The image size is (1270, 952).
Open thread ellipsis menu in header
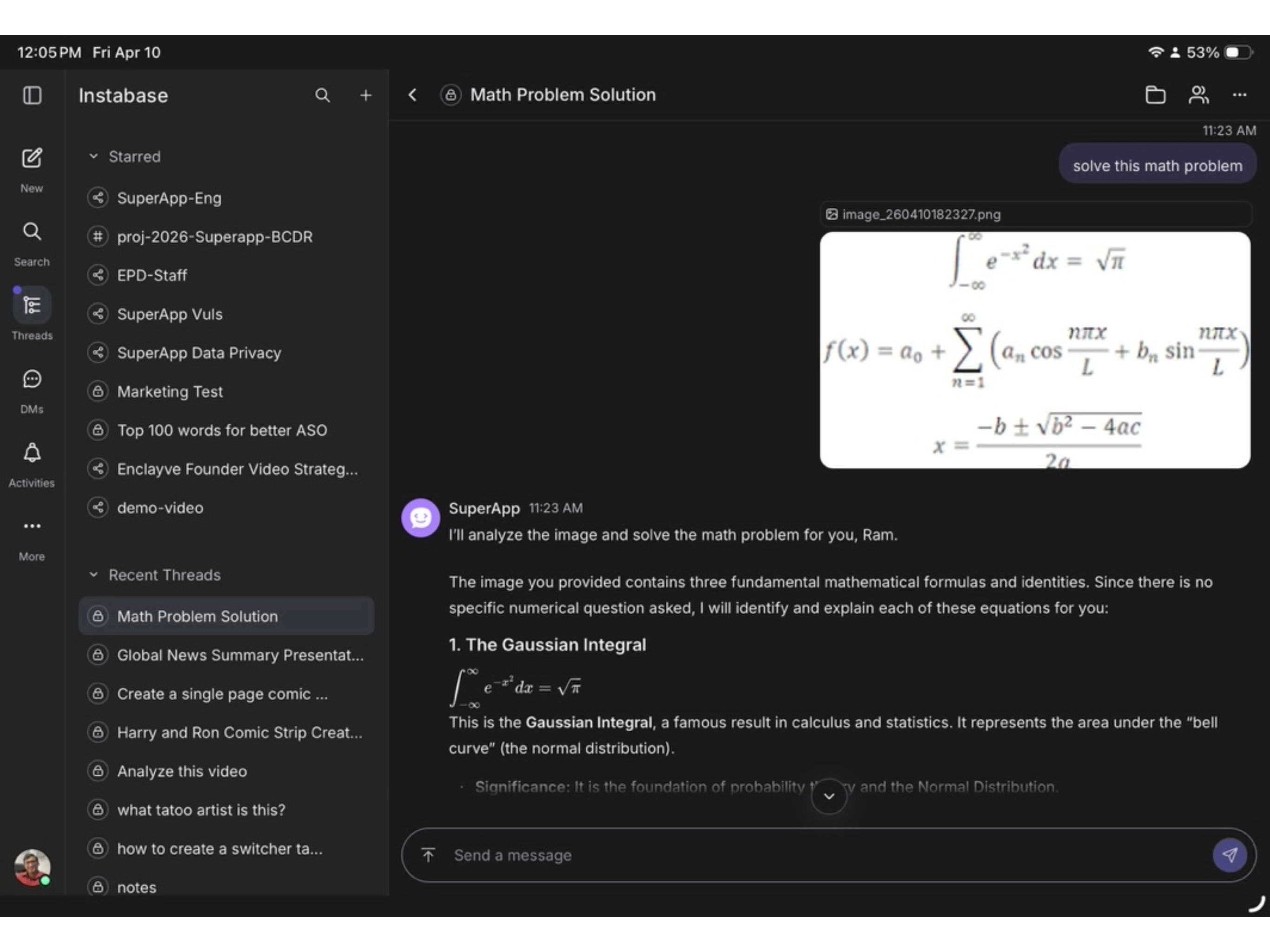pyautogui.click(x=1239, y=95)
